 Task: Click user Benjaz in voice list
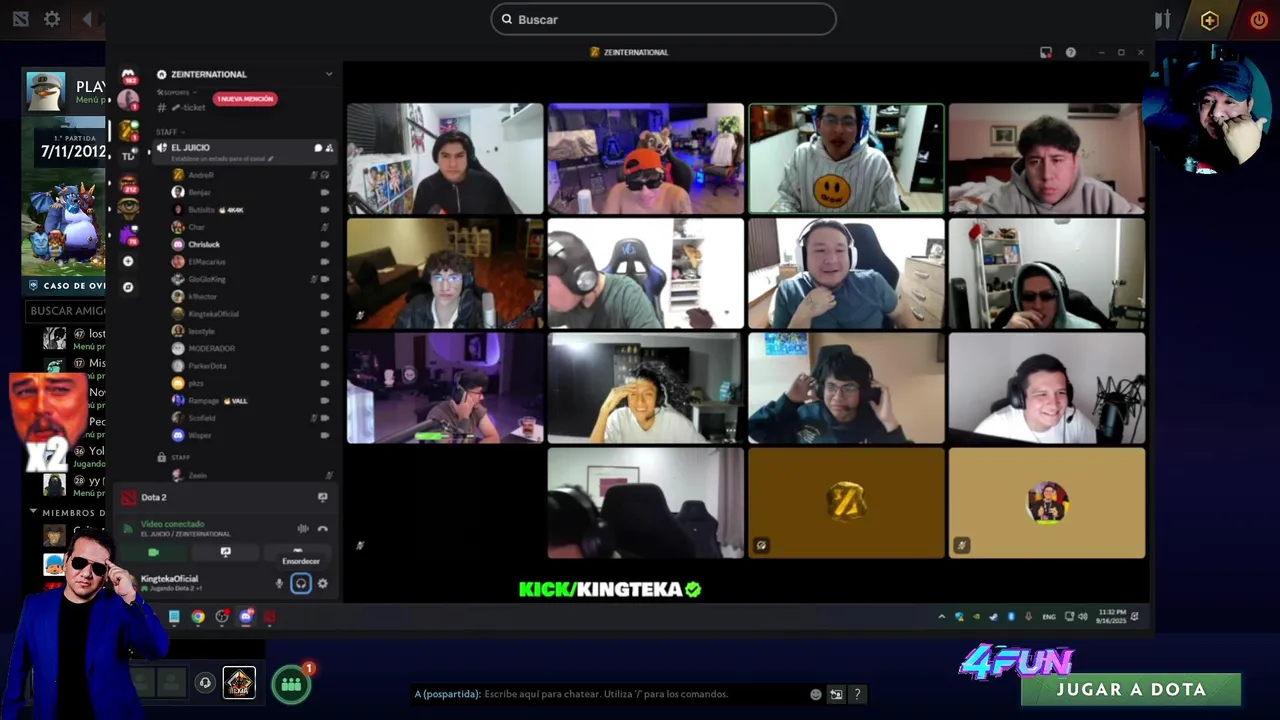[199, 192]
